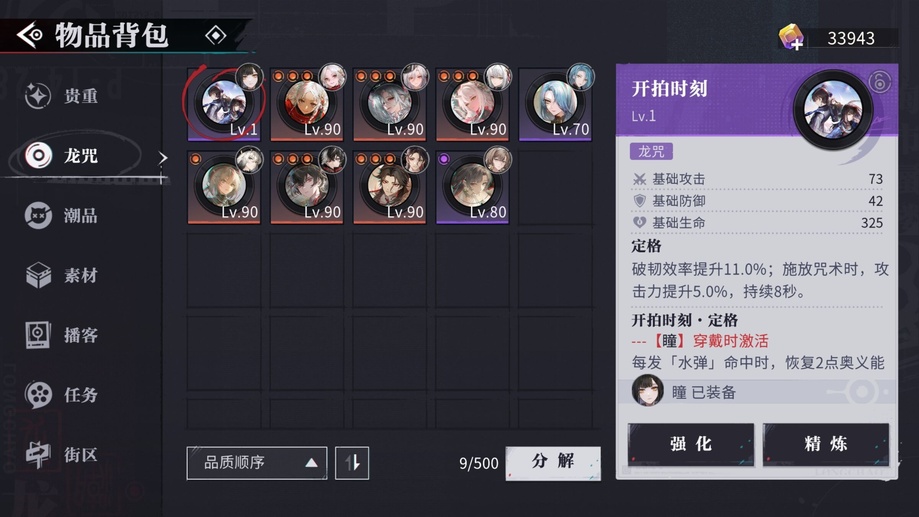Image resolution: width=919 pixels, height=517 pixels.
Task: Open the 素材 box icon category
Action: 62,275
